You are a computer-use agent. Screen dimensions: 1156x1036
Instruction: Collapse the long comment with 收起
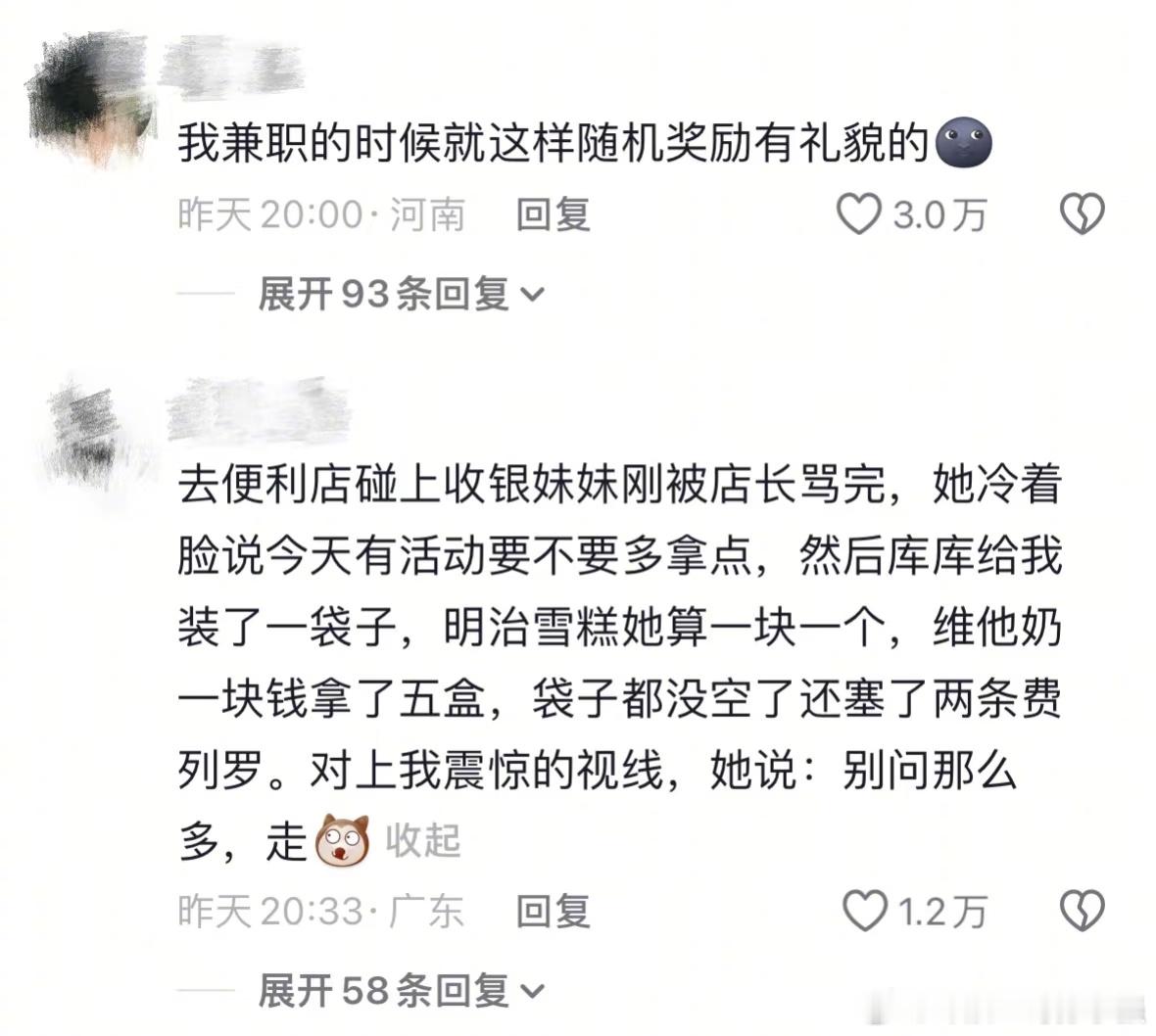tap(423, 841)
